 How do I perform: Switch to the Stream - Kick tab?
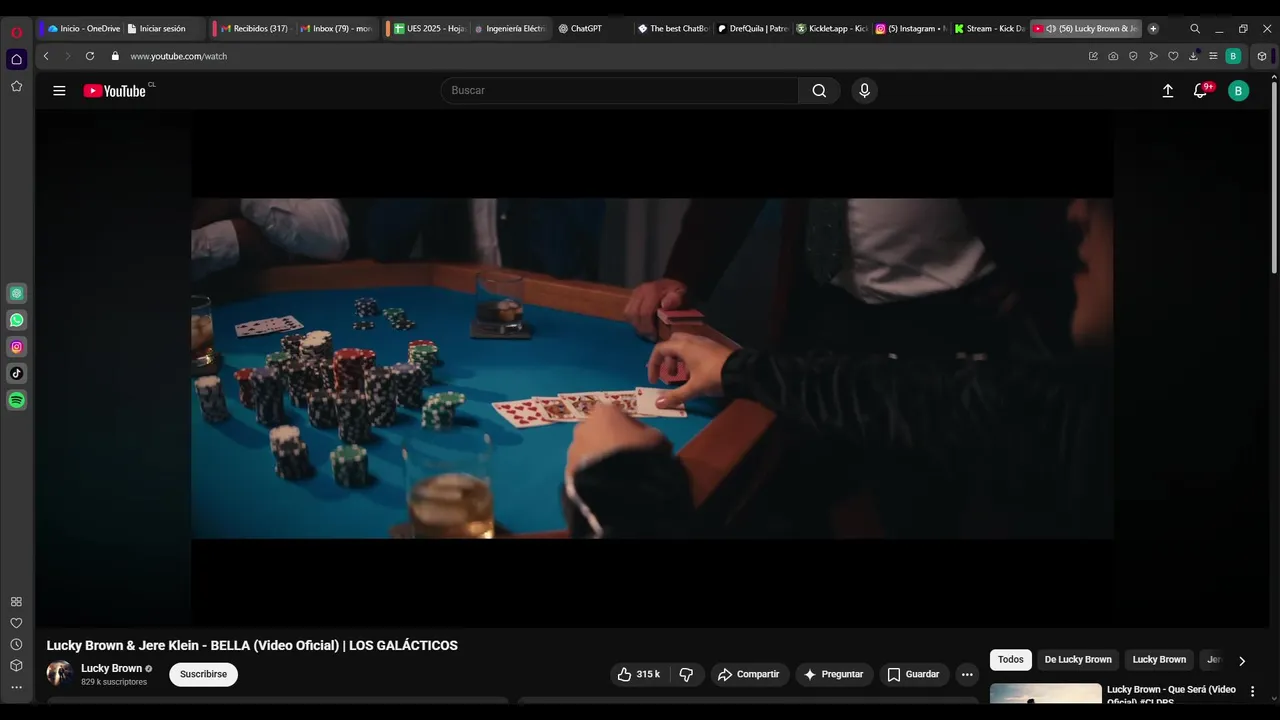click(x=990, y=29)
